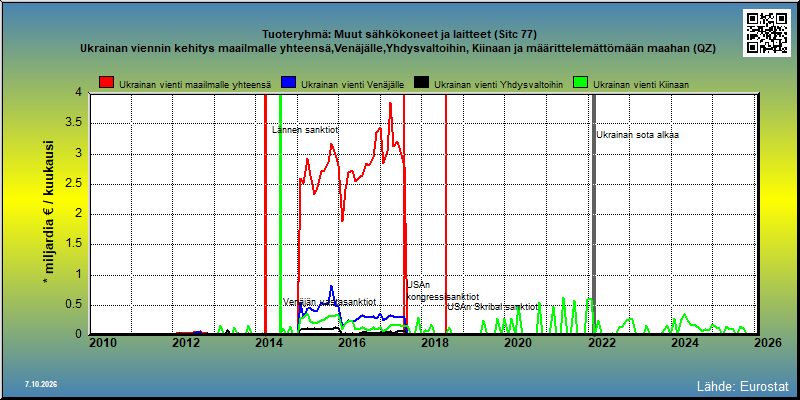Image resolution: width=800 pixels, height=400 pixels.
Task: Click the y-axis value 0.5
Action: point(72,305)
